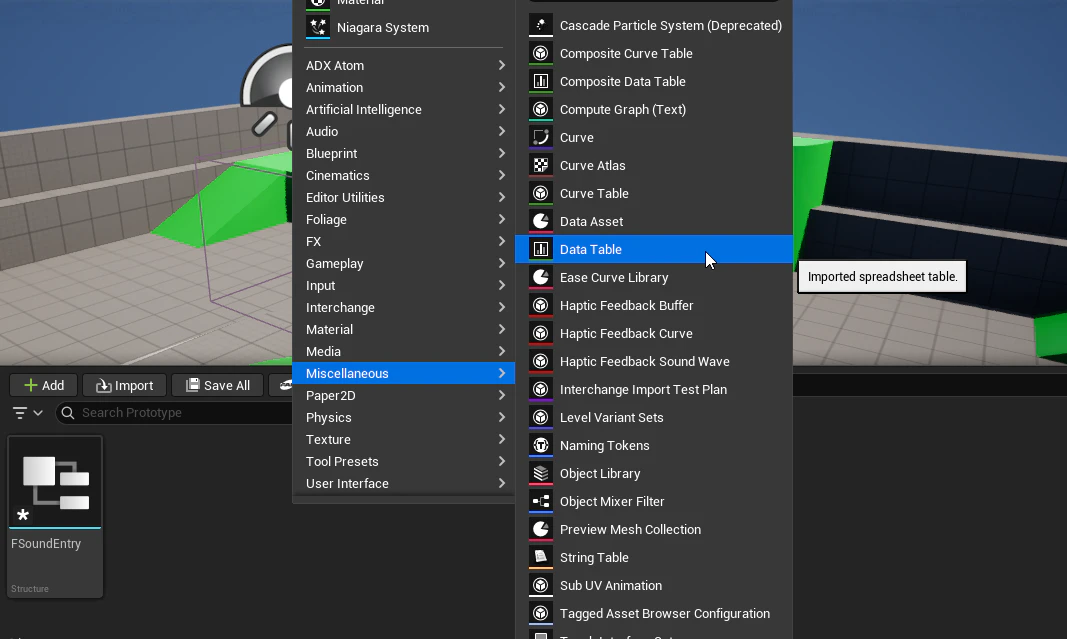Viewport: 1067px width, 639px height.
Task: Click the 'FSoundEntry' asset name
Action: pos(46,544)
